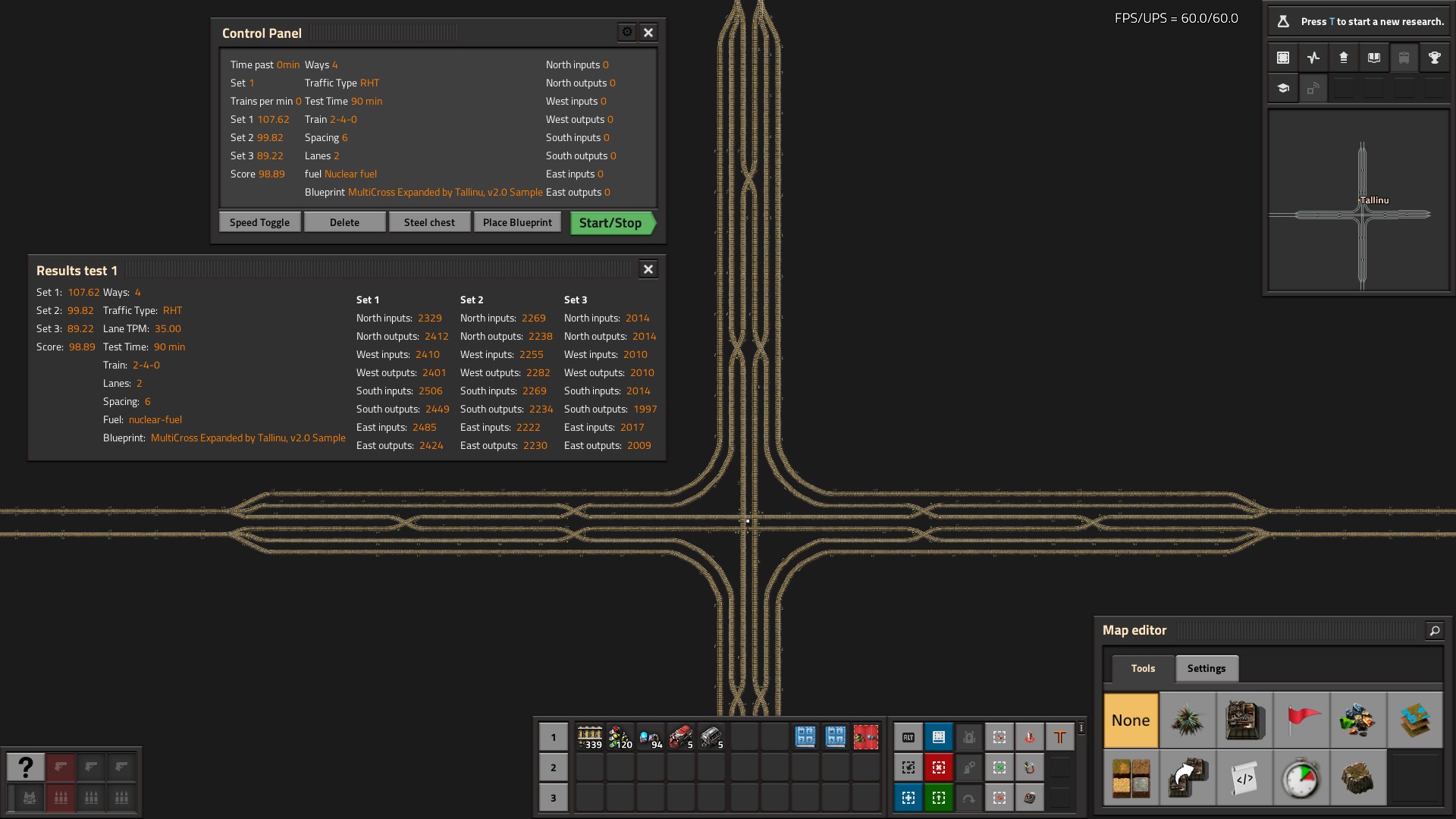Pick the blue new blueprint shortcut
1456x819 pixels.
(908, 798)
